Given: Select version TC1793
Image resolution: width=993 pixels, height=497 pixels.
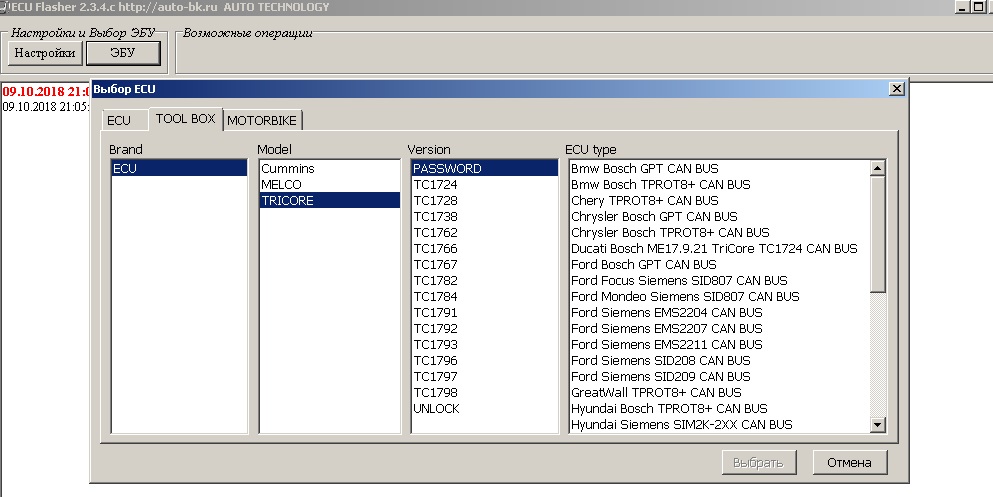Looking at the screenshot, I should click(484, 344).
